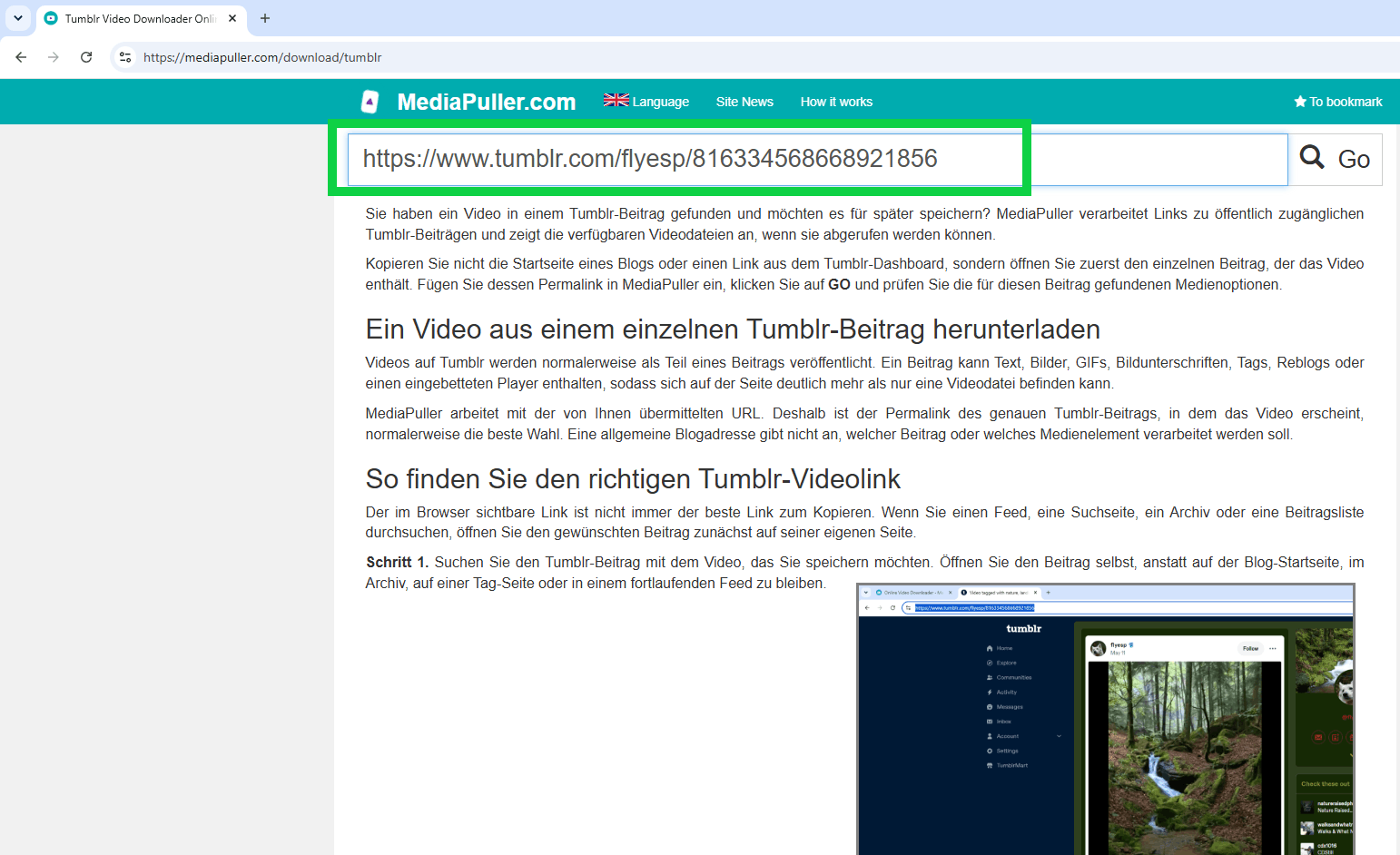The height and width of the screenshot is (855, 1400).
Task: Click heading 'Ein Video aus einem einzelnen Tumblr-Beitrag herunterladen'
Action: (x=733, y=329)
